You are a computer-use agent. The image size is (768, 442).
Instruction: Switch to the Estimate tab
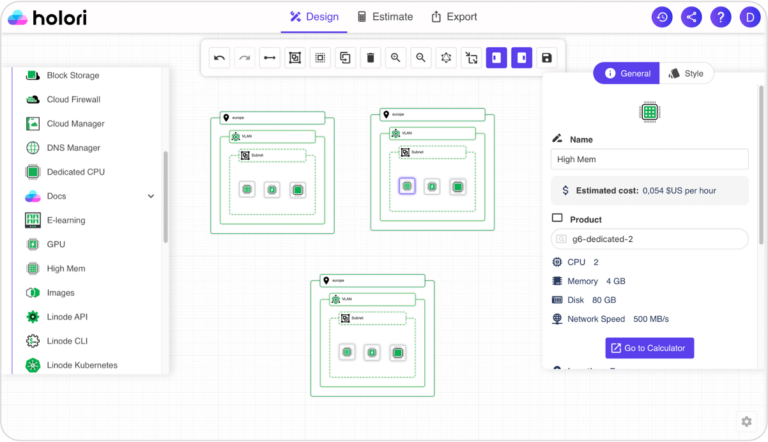point(385,17)
